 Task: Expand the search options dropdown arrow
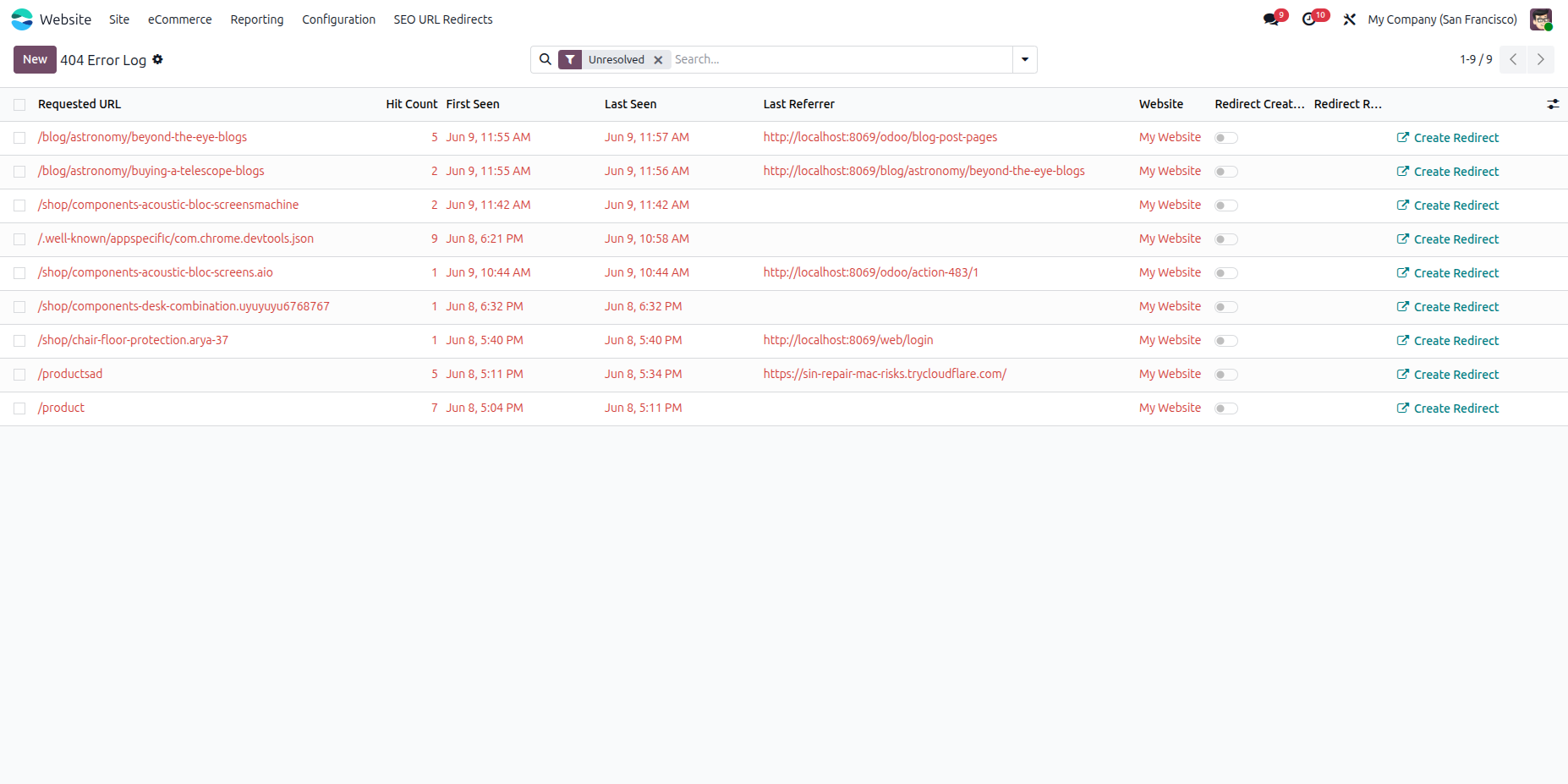(1025, 59)
